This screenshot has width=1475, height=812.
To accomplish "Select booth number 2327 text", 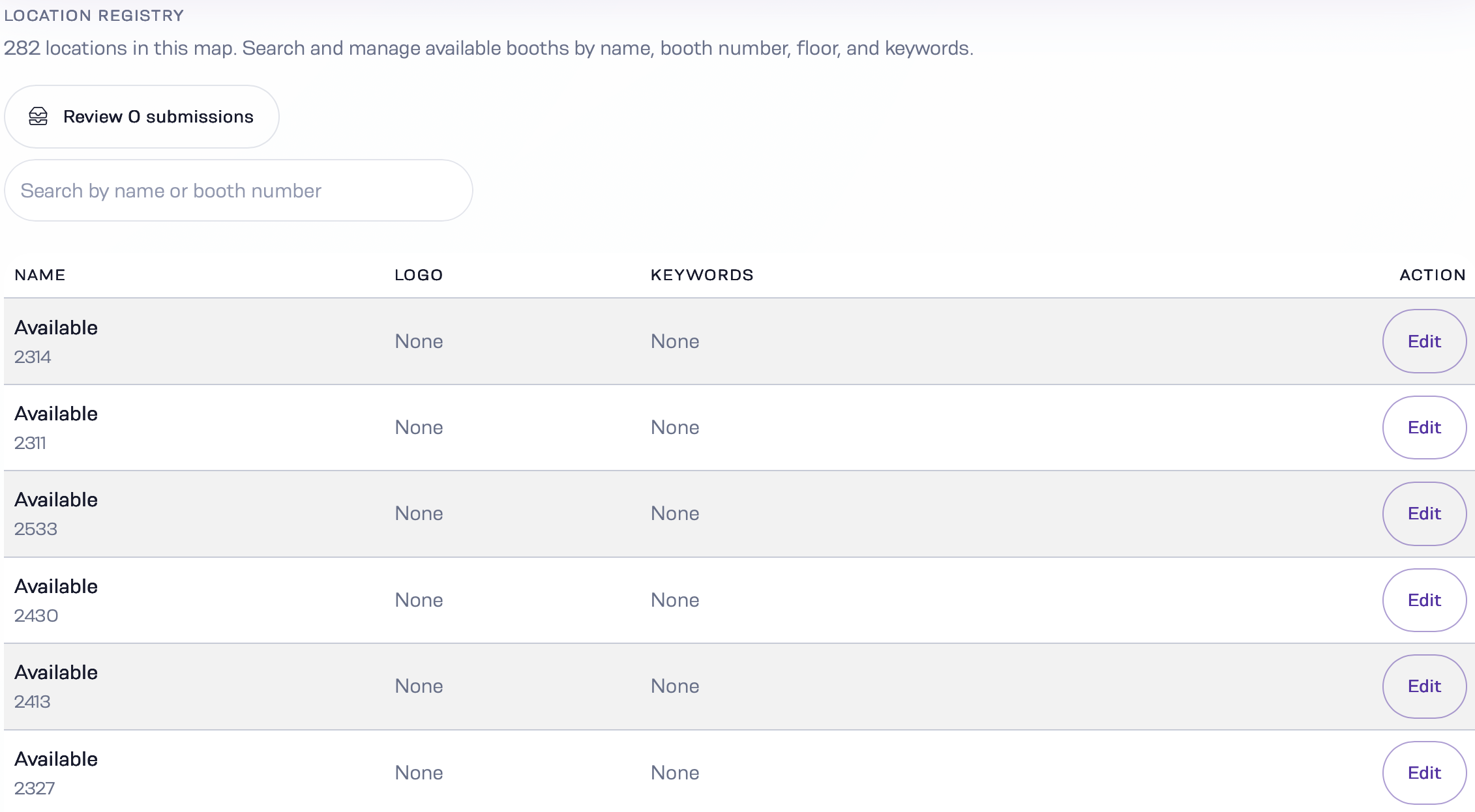I will pyautogui.click(x=35, y=789).
